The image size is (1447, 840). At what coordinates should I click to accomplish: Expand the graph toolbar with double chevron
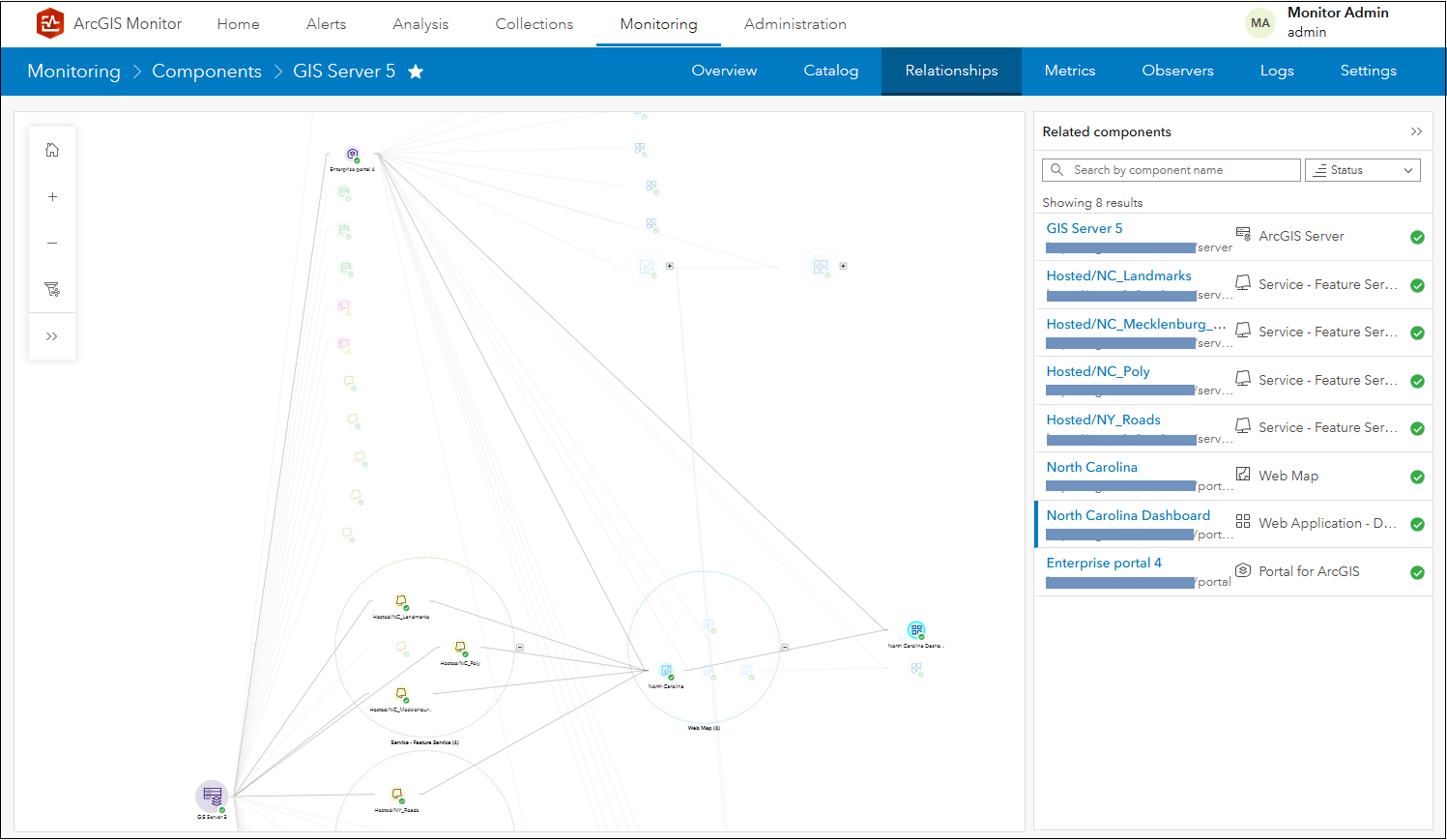[52, 336]
